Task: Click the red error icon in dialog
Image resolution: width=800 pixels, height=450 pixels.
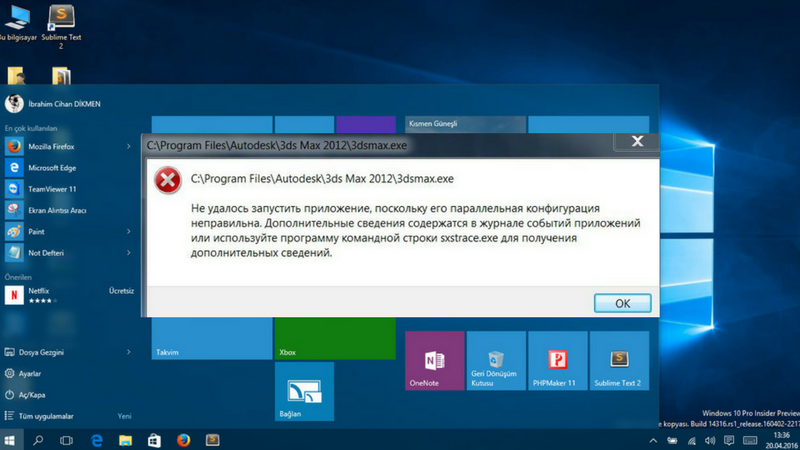Action: tap(168, 180)
